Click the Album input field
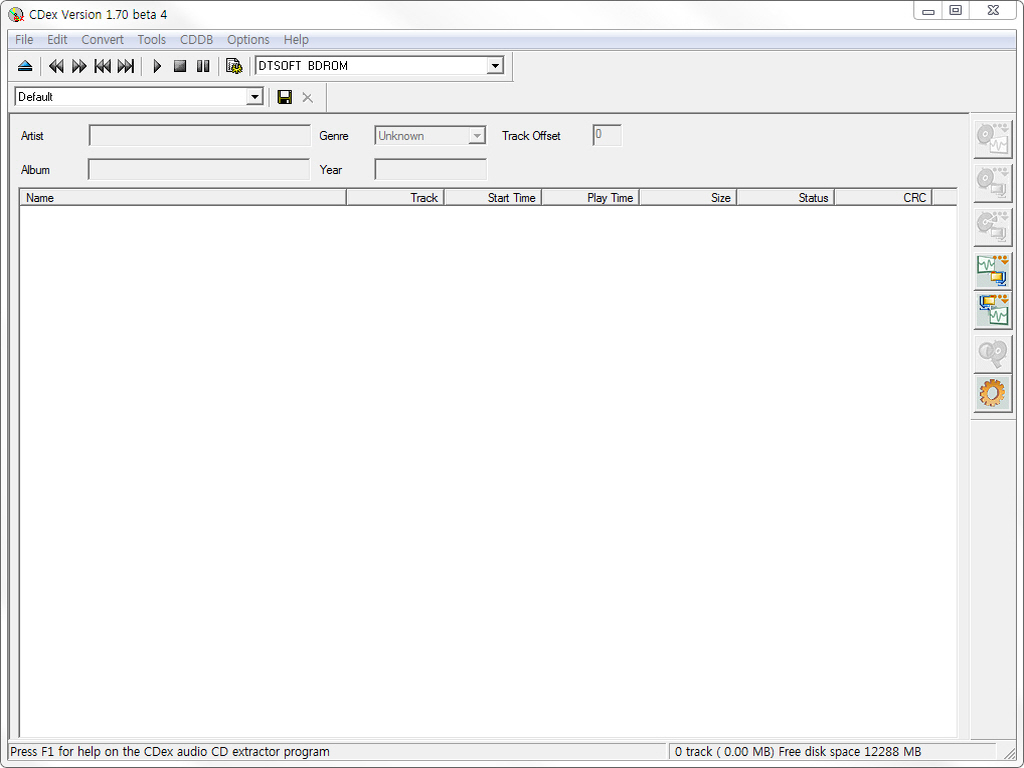This screenshot has width=1024, height=768. [199, 170]
